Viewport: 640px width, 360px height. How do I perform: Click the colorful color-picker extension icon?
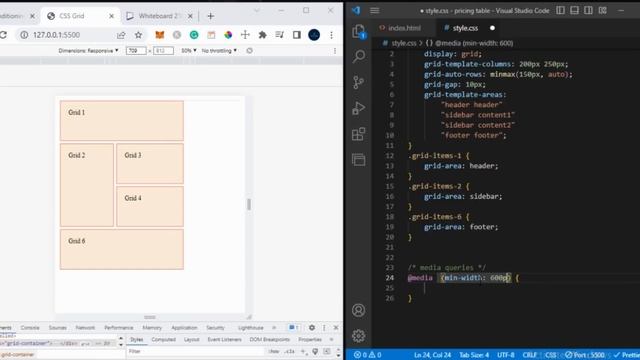coord(228,35)
